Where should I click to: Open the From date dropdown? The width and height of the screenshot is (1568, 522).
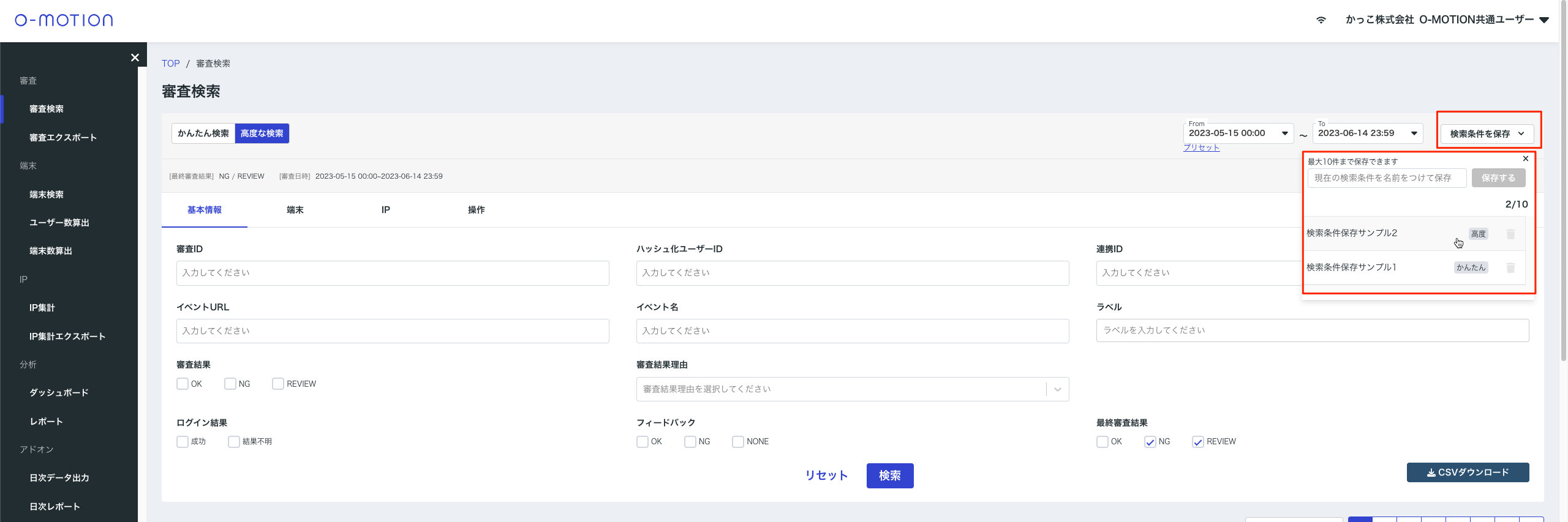point(1284,133)
